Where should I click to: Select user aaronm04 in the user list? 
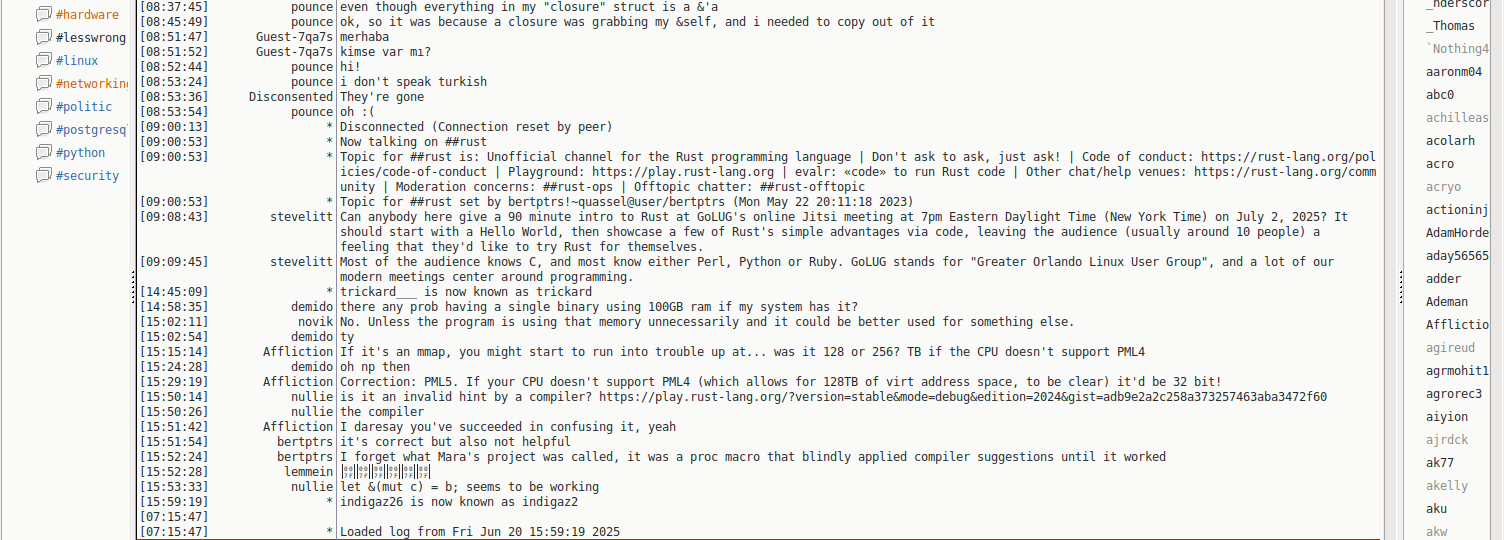coord(1454,72)
